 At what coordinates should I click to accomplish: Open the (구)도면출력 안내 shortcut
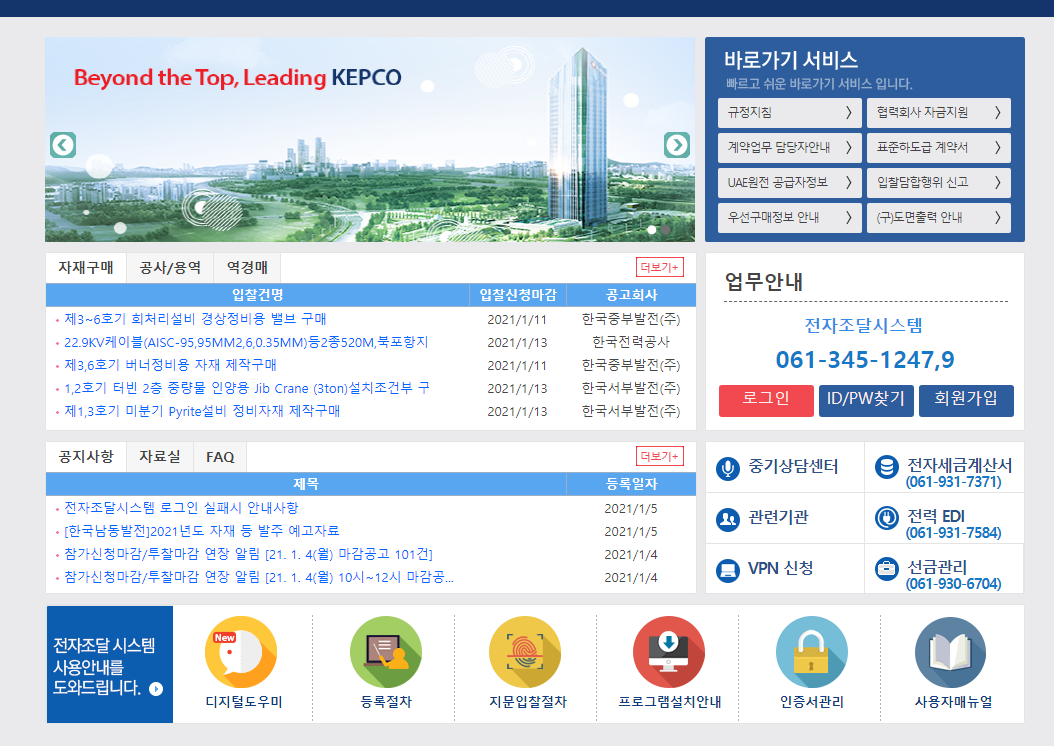(939, 218)
